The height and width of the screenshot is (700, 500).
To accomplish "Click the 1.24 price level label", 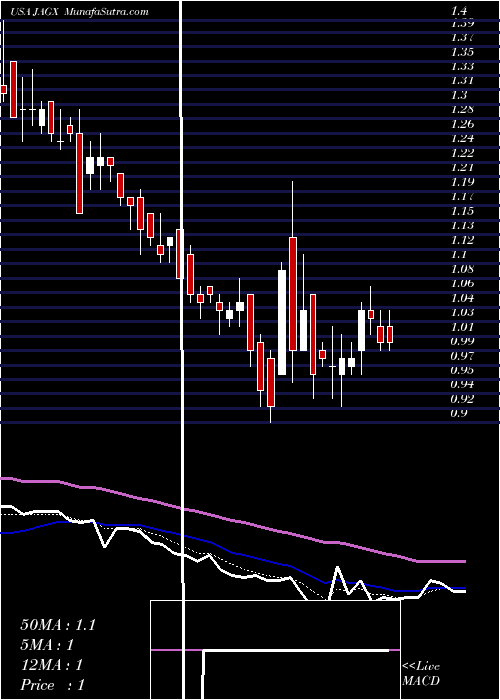I will click(x=462, y=138).
